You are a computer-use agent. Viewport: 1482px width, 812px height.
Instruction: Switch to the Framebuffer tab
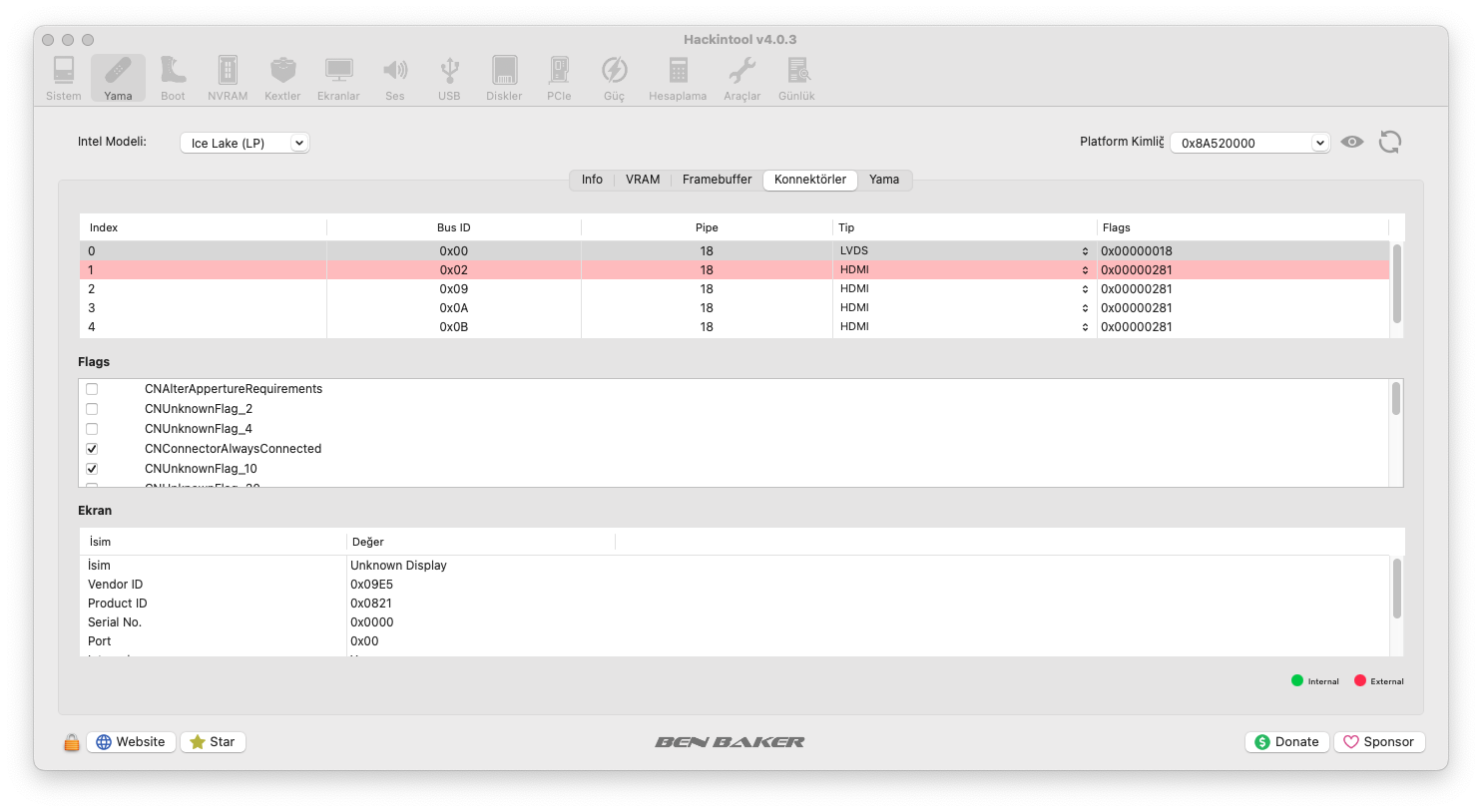coord(717,180)
